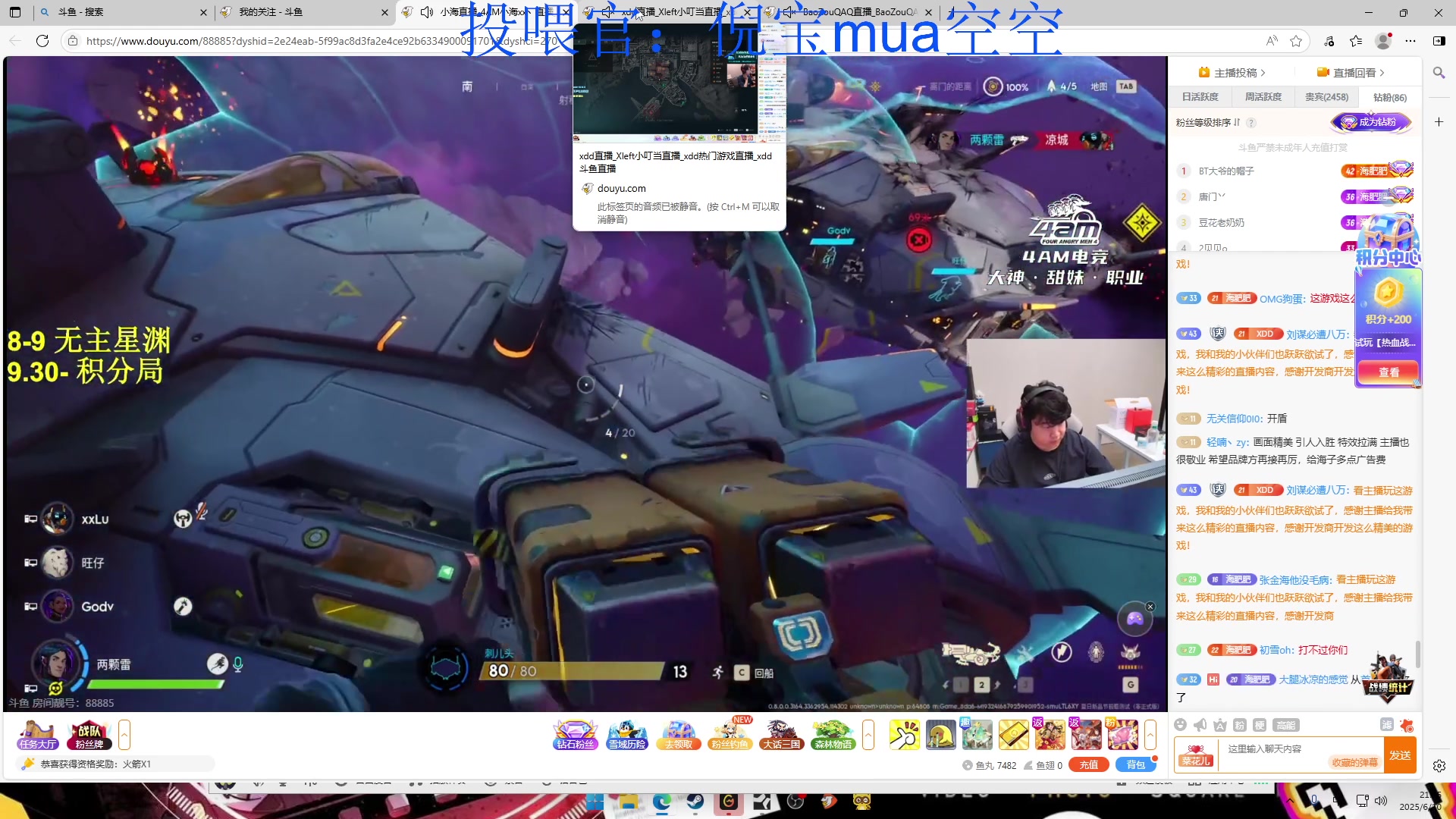This screenshot has width=1456, height=819.
Task: Switch to the 贵宾(2458) tab
Action: click(x=1326, y=97)
